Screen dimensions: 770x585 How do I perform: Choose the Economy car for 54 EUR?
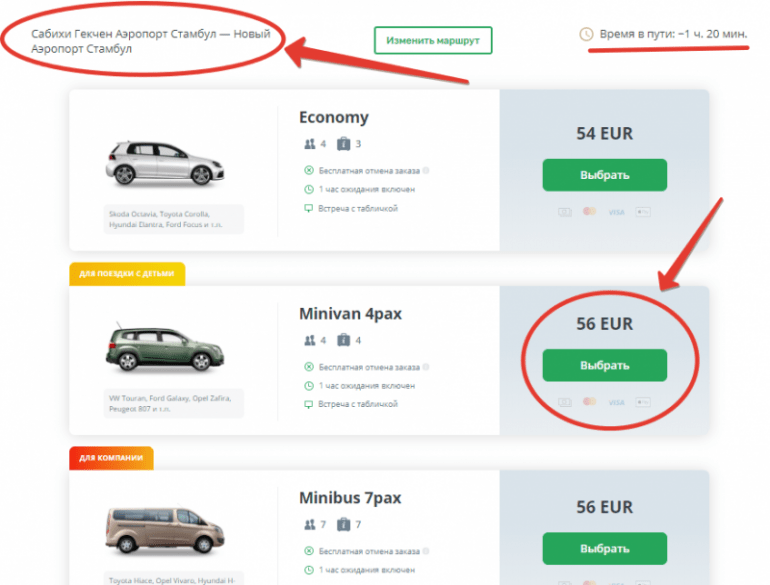coord(605,175)
